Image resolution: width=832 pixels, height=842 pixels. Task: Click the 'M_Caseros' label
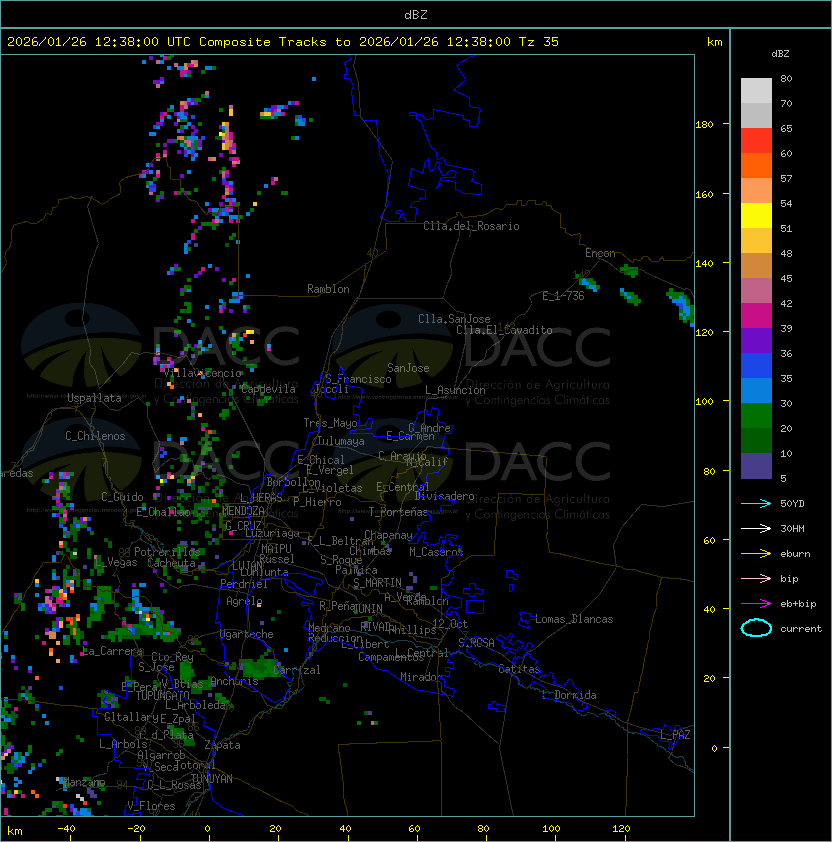click(436, 551)
